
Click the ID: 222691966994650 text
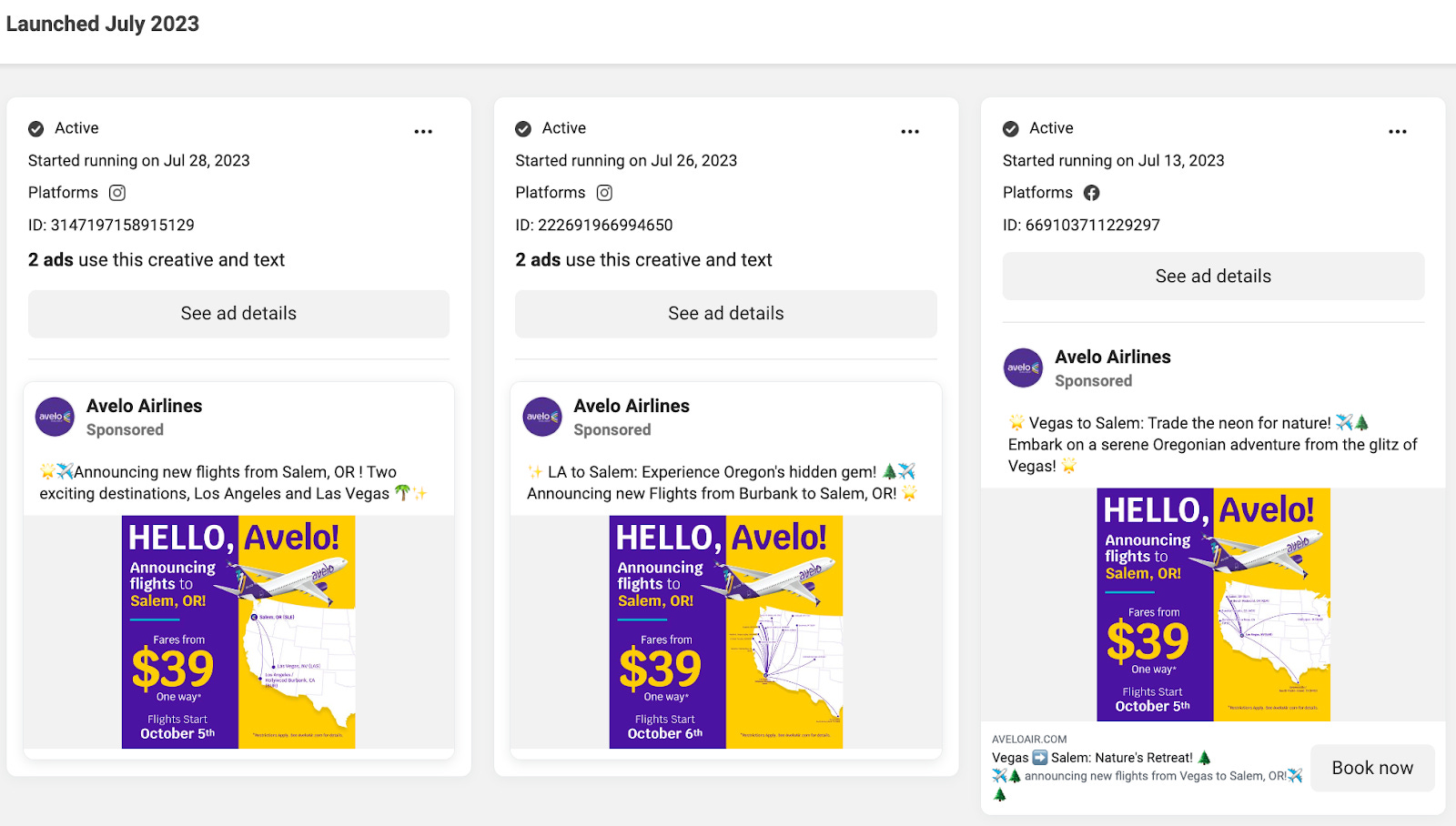[x=594, y=225]
